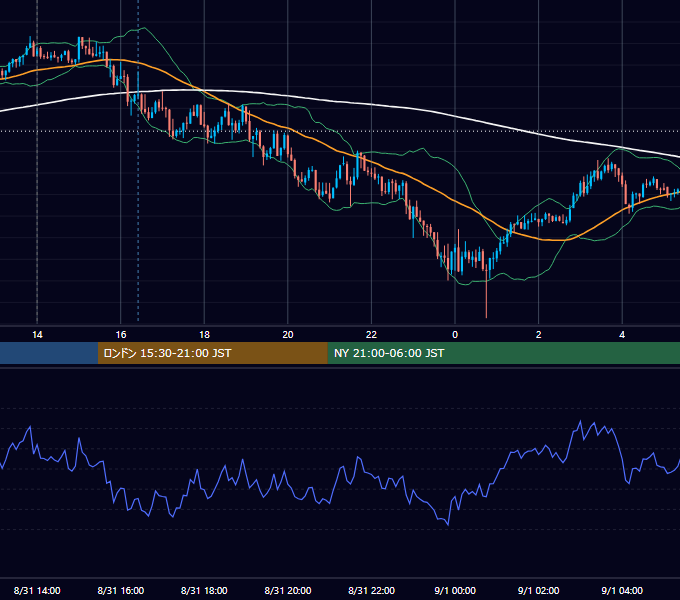This screenshot has width=680, height=600.
Task: Click the 8/31 14:00 date label
Action: pos(37,590)
